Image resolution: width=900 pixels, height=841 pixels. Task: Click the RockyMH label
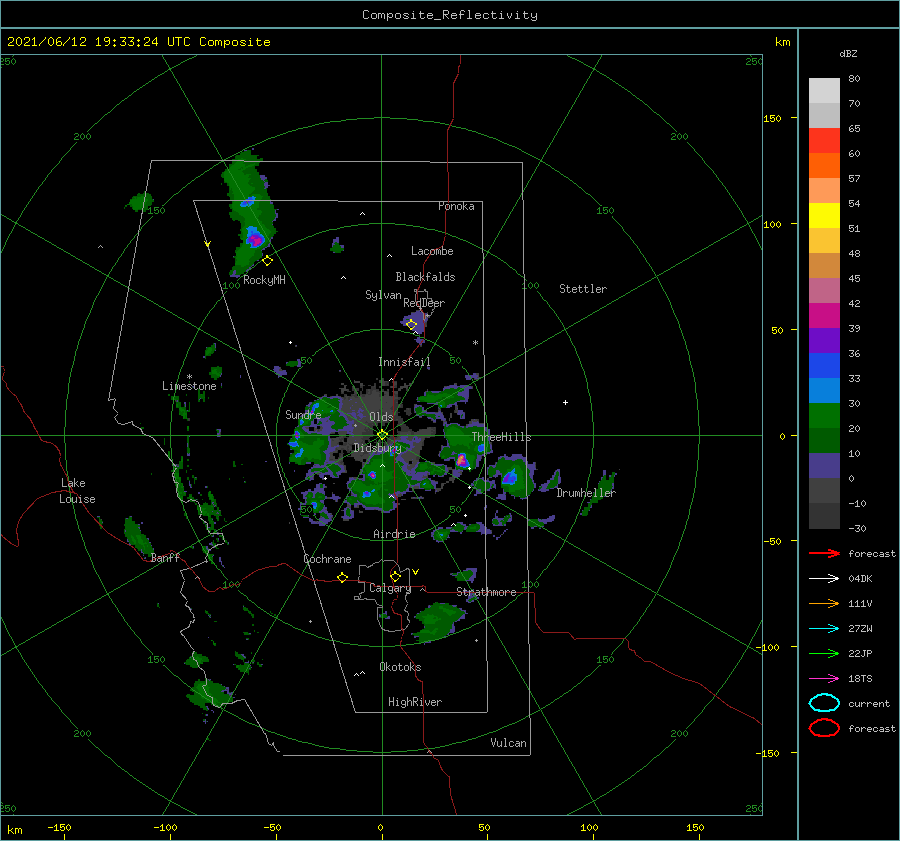point(264,280)
